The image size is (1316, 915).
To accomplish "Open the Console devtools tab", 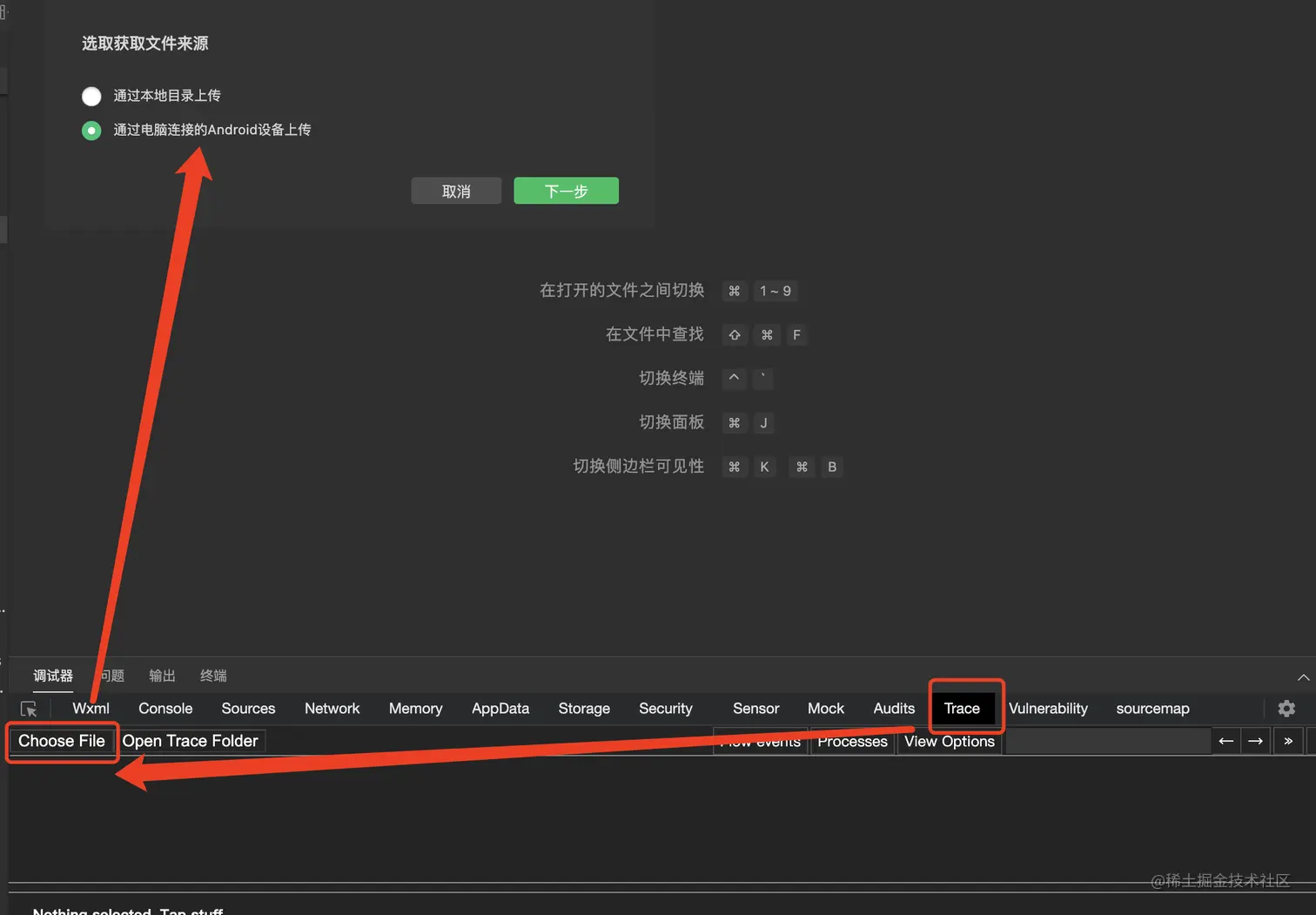I will coord(165,709).
